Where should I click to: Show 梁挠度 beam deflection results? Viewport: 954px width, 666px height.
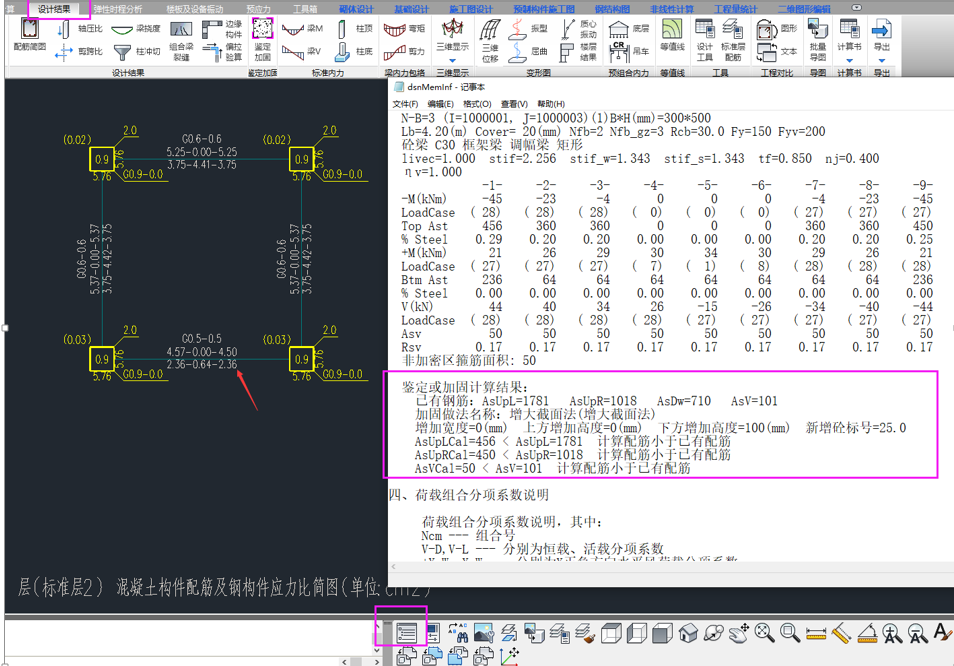coord(136,29)
